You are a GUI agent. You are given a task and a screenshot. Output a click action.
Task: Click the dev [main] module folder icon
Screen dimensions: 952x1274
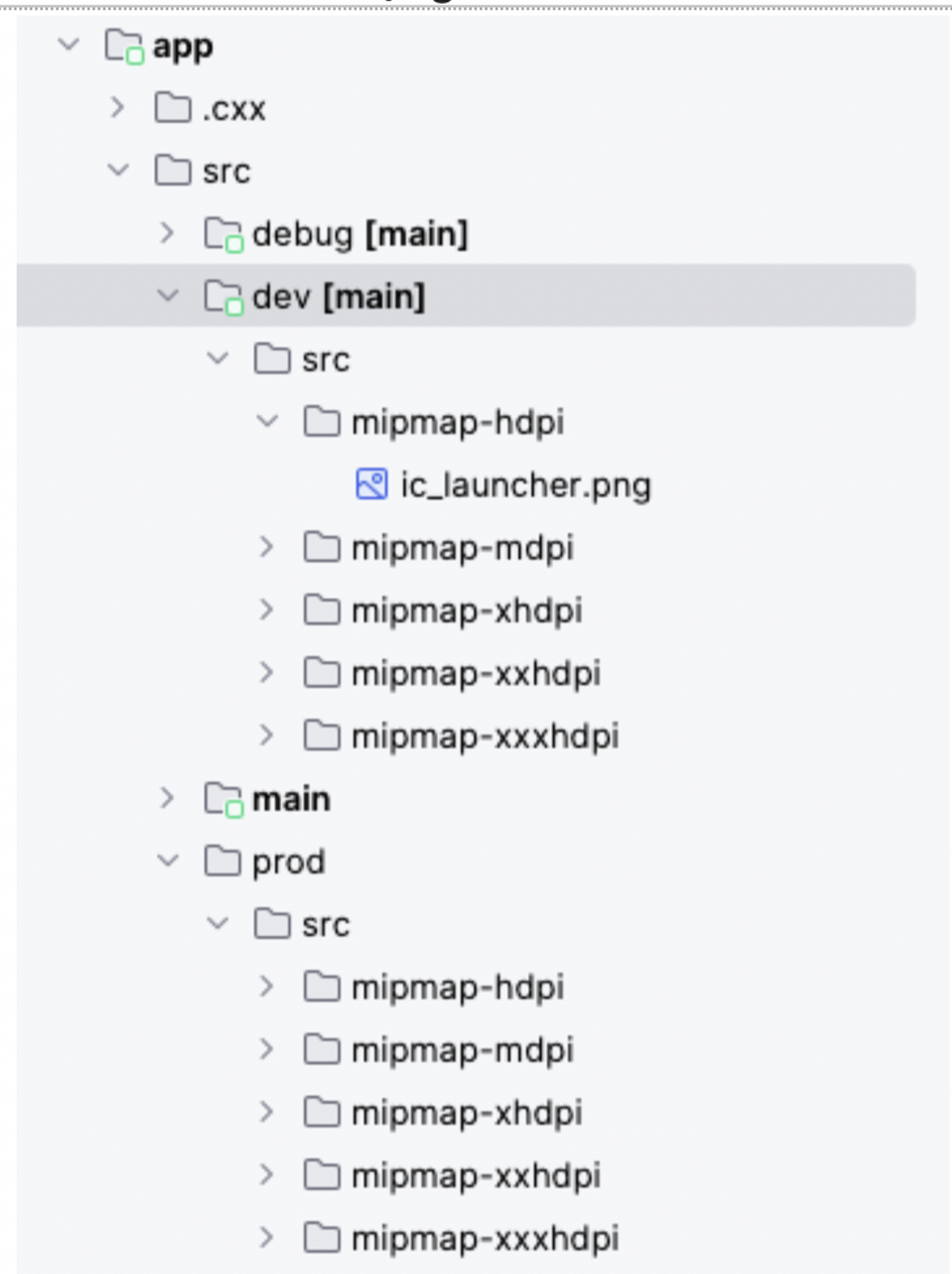[x=223, y=298]
